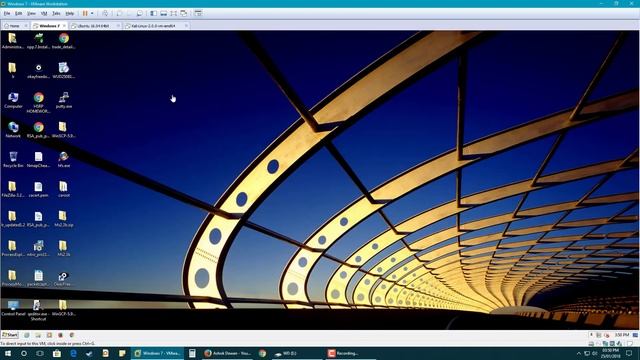Select the trade_details Chrome desktop icon
Screen dimensions: 640x360
click(64, 41)
